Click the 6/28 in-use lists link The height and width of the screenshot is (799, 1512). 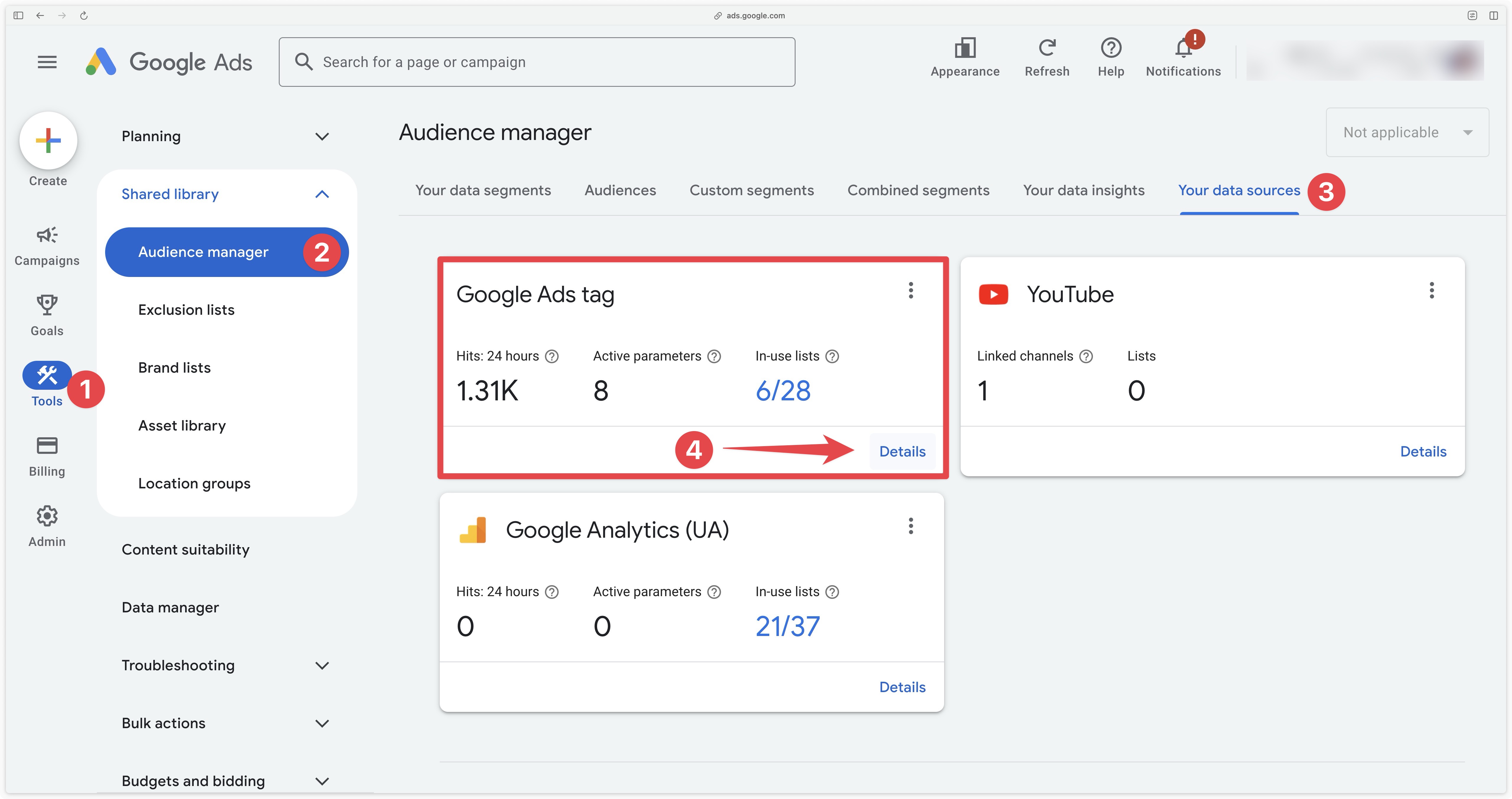click(783, 390)
